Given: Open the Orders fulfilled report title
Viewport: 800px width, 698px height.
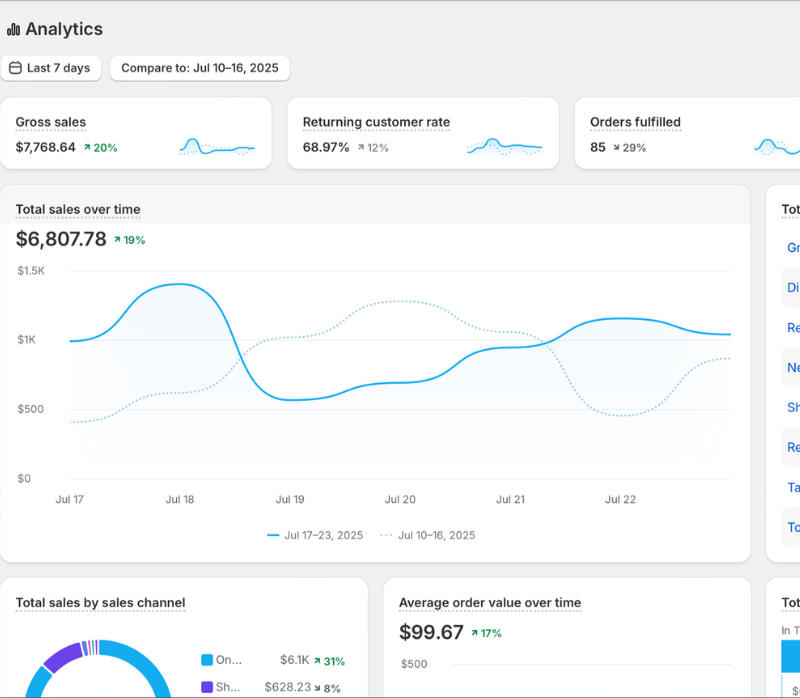Looking at the screenshot, I should click(635, 122).
